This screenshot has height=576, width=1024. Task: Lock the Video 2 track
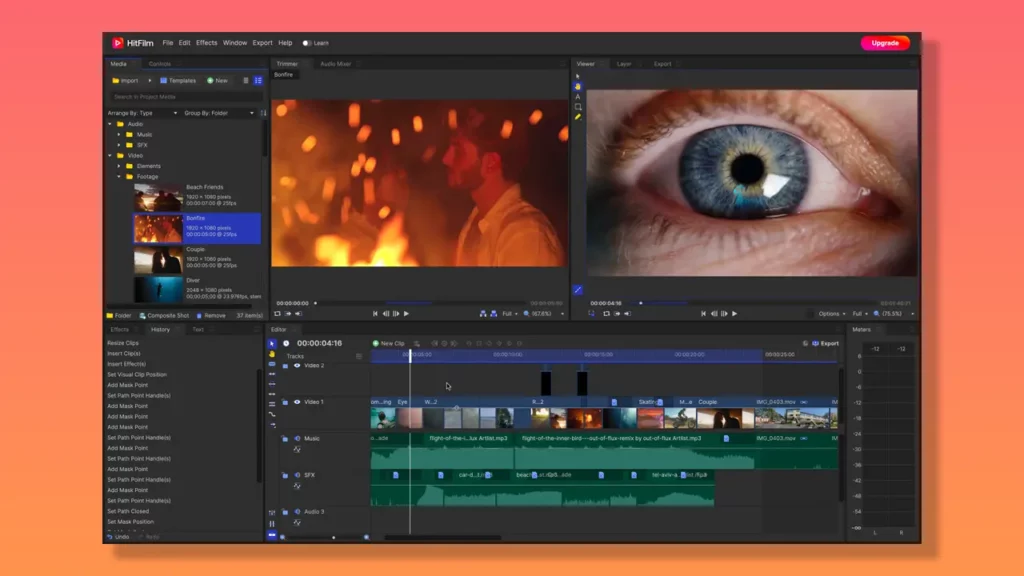coord(285,366)
